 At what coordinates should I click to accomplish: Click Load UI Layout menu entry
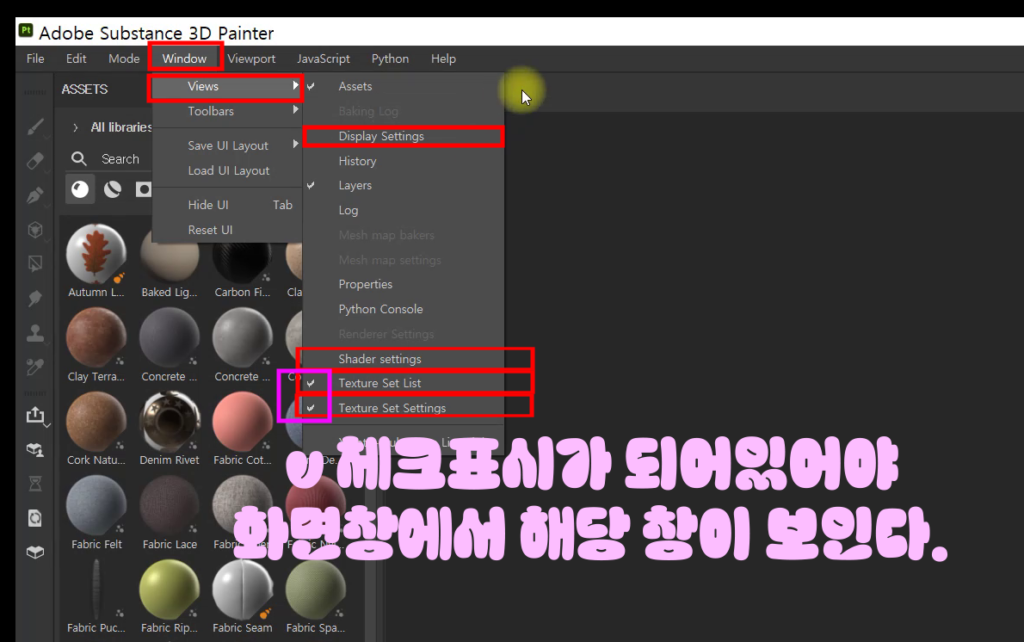(227, 170)
